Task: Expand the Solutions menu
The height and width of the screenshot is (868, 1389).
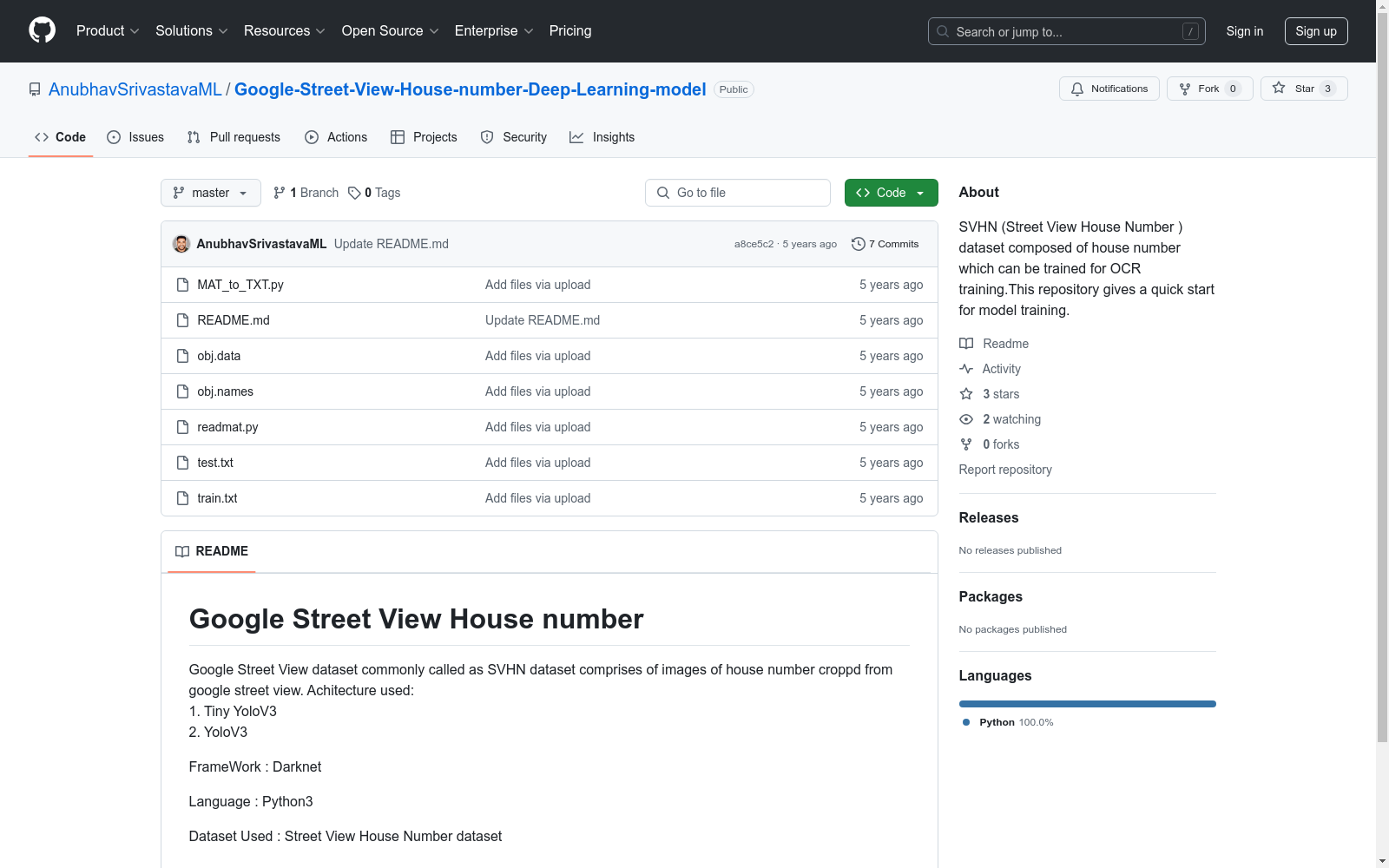Action: (192, 30)
